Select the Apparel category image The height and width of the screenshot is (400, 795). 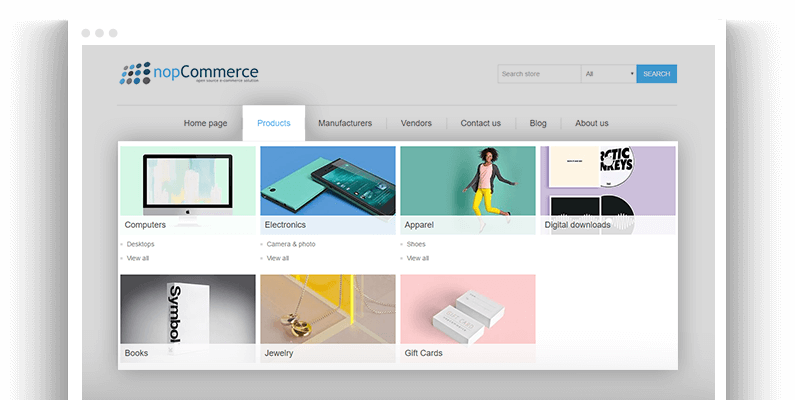(x=467, y=180)
